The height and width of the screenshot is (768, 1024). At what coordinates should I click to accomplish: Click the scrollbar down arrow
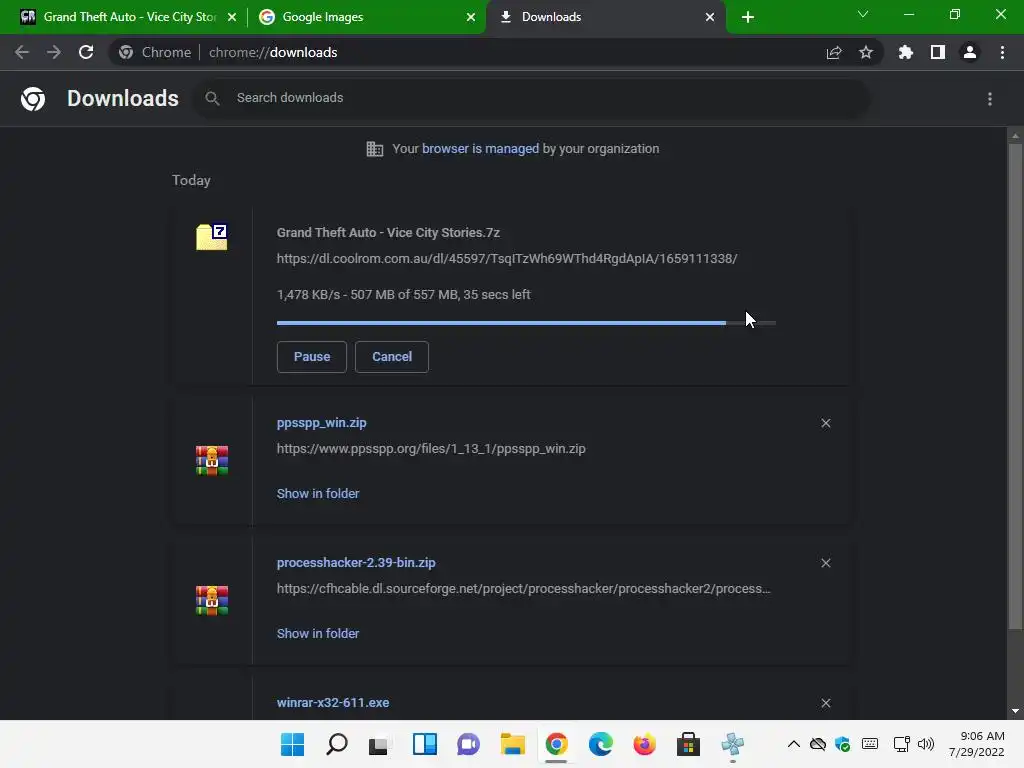1015,711
